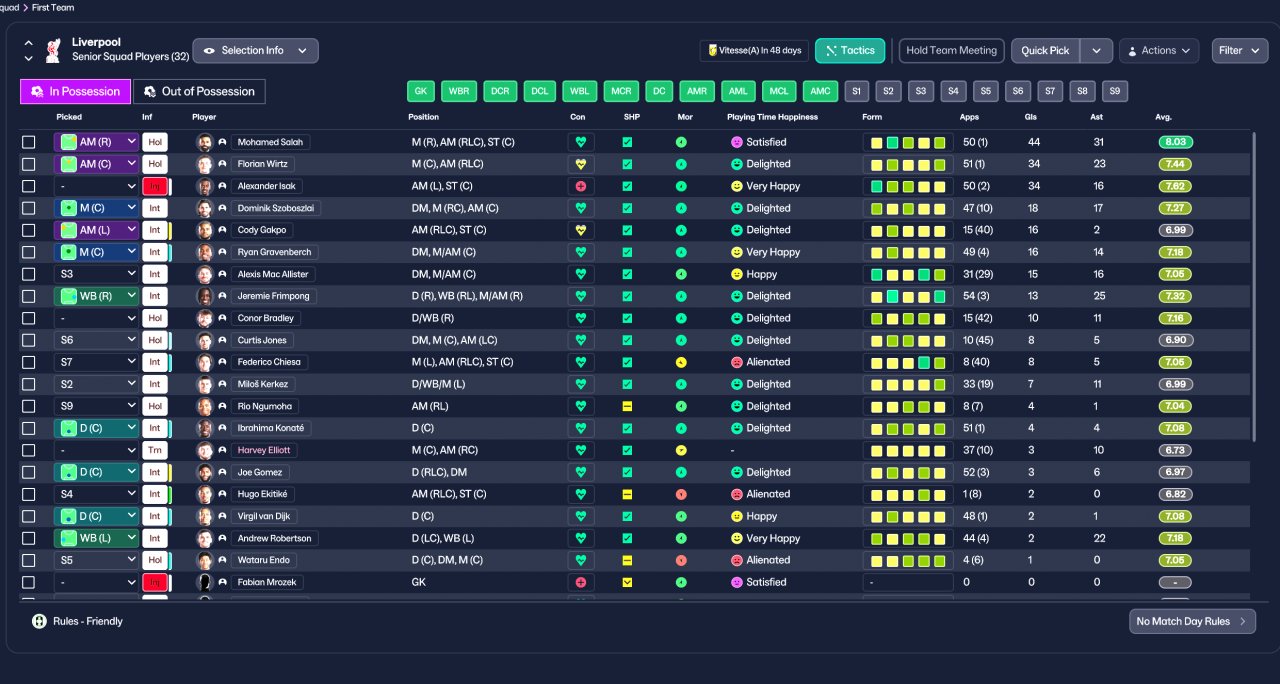Click the down arrow beside Liverpool crest
Image resolution: width=1280 pixels, height=684 pixels.
(x=28, y=58)
